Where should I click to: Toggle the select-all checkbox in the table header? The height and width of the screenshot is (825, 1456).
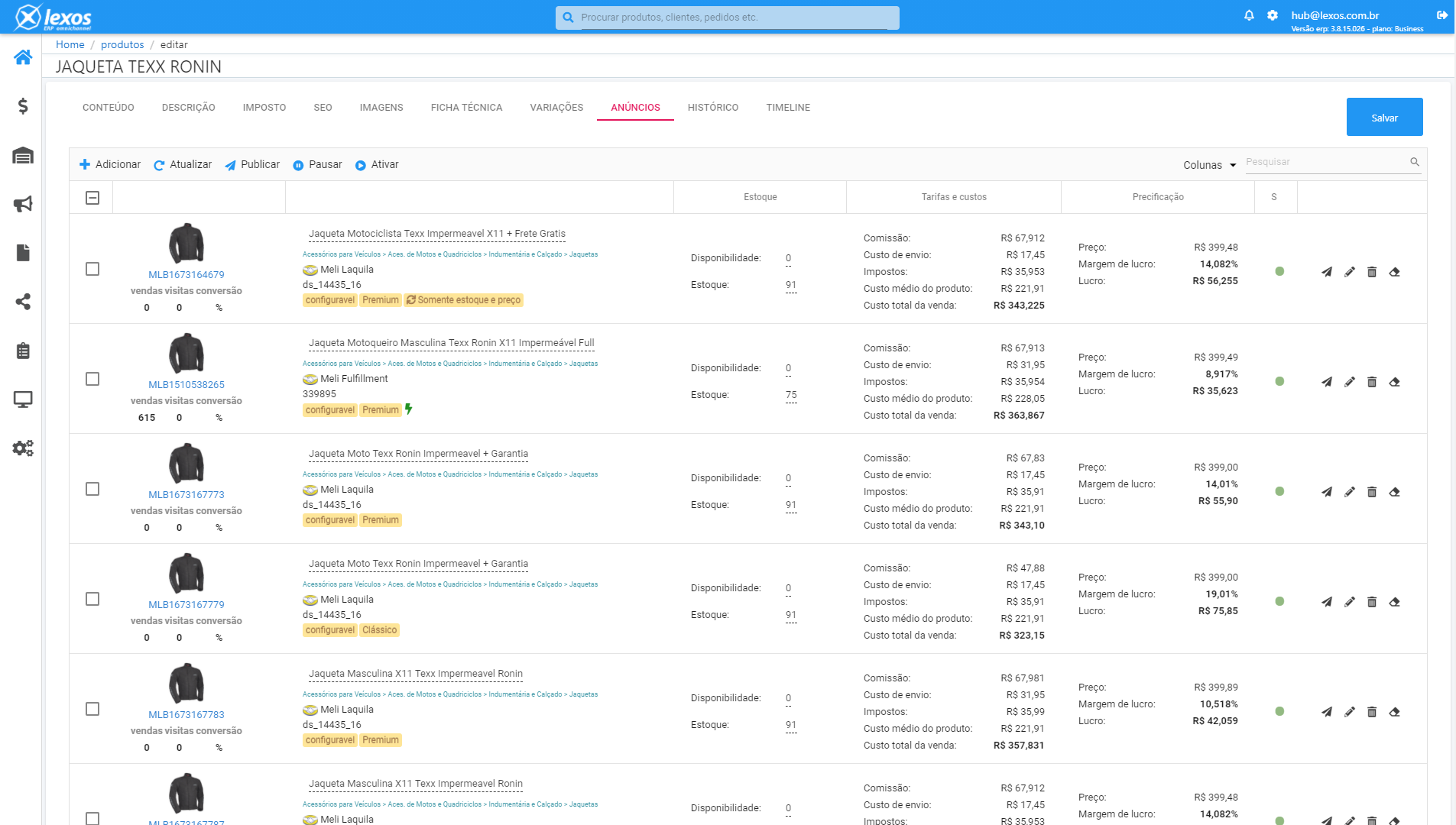pyautogui.click(x=92, y=198)
